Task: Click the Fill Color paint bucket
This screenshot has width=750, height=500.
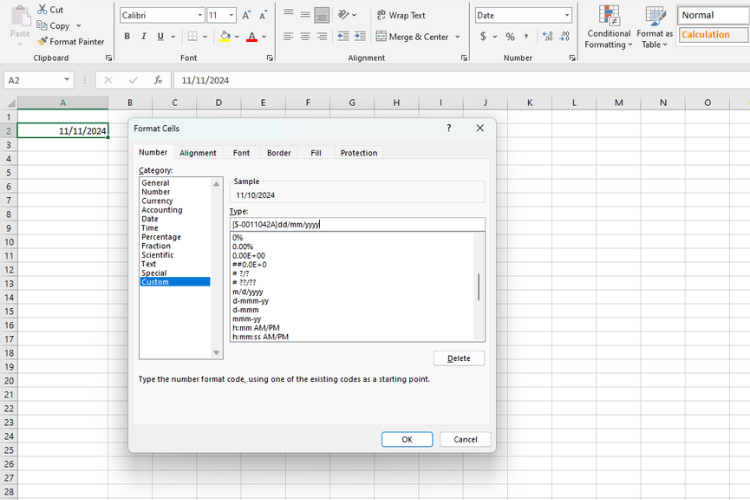Action: tap(225, 36)
